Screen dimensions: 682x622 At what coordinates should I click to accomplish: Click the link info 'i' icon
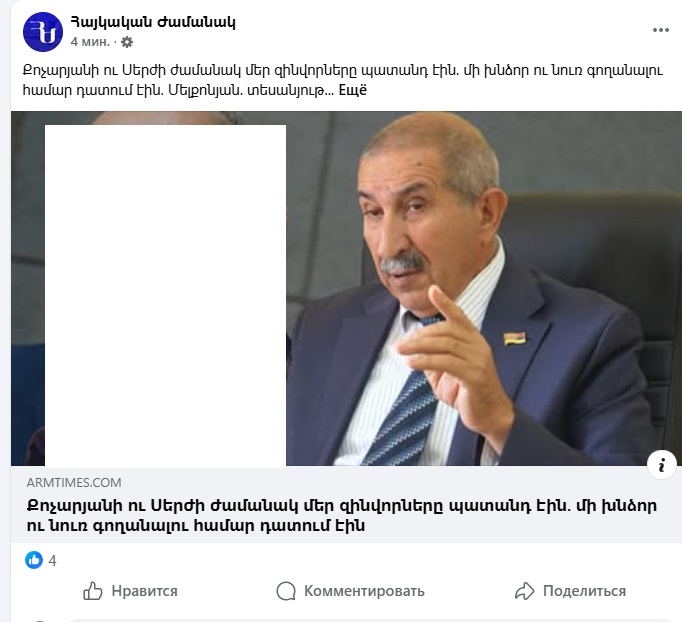(662, 465)
